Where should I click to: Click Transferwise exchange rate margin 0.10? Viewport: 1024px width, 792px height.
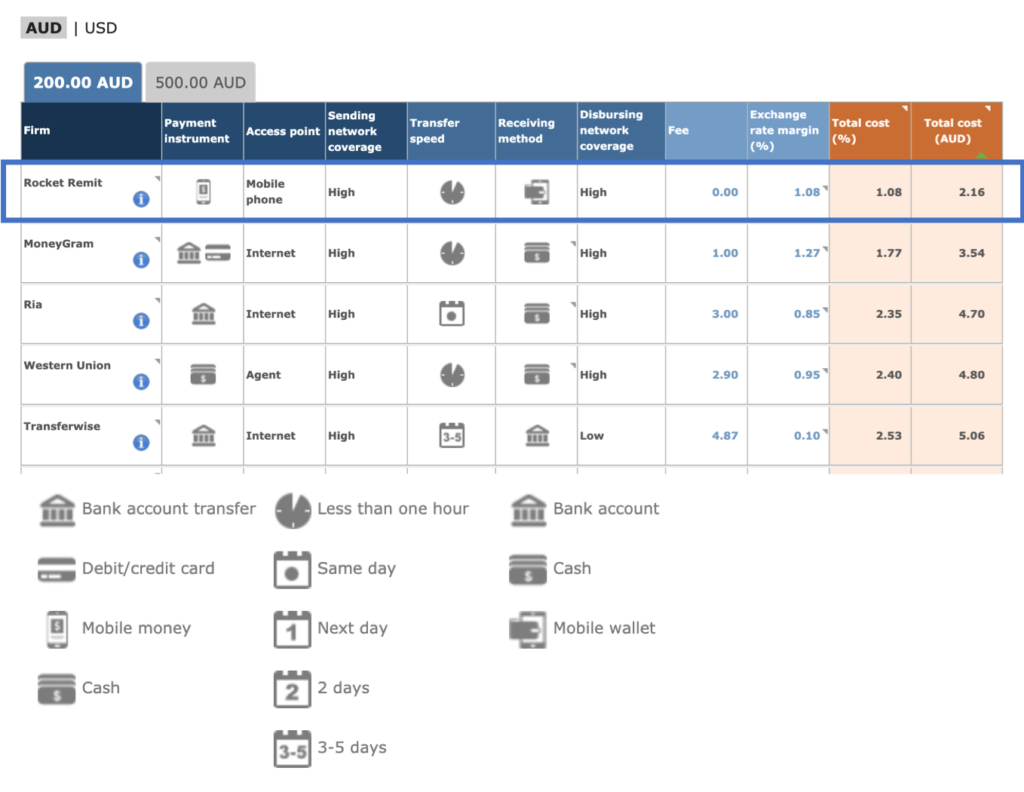coord(807,435)
